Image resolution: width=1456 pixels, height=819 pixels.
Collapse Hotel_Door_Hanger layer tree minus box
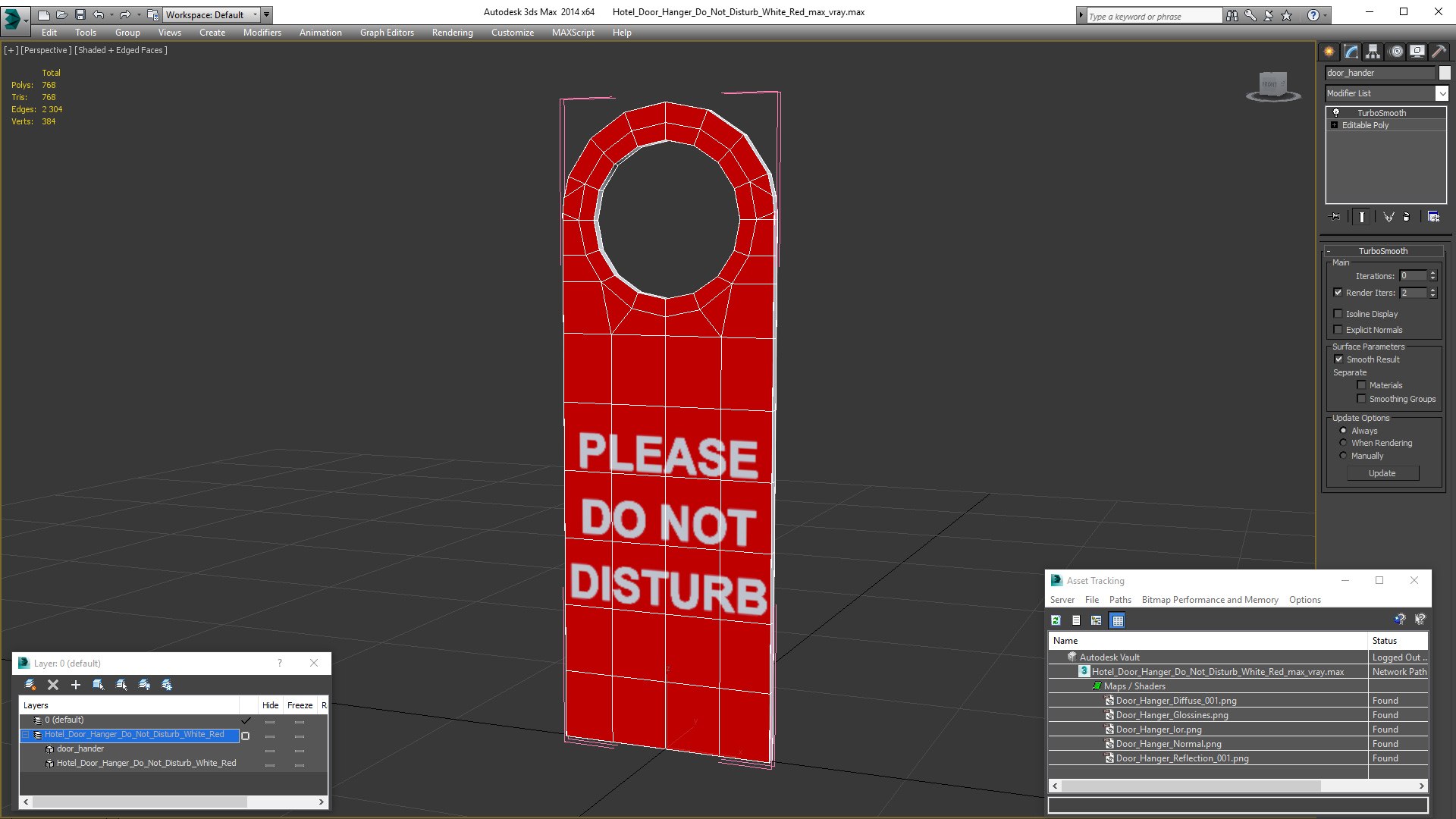tap(25, 735)
